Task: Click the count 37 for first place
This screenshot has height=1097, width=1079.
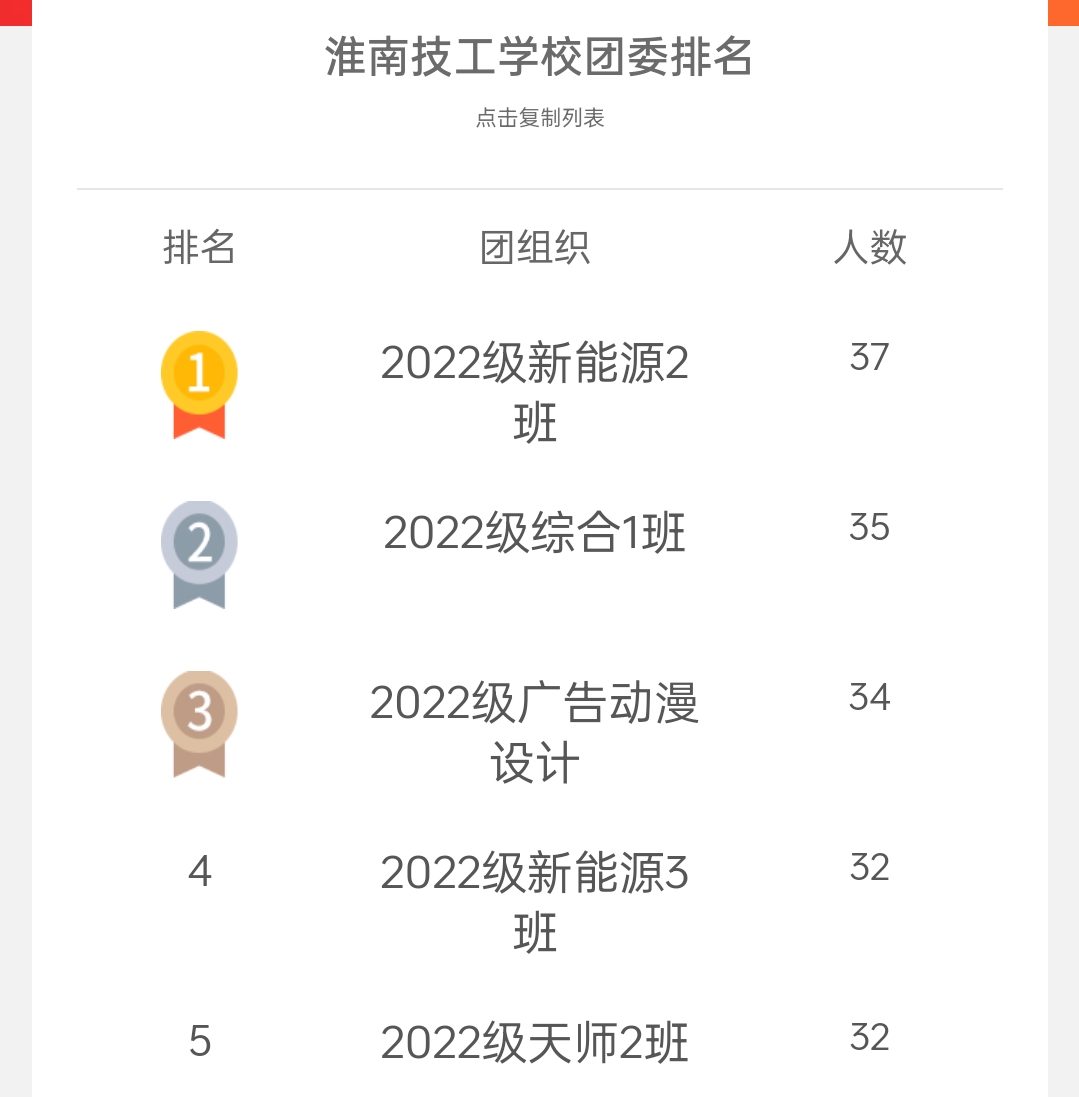Action: pyautogui.click(x=870, y=357)
